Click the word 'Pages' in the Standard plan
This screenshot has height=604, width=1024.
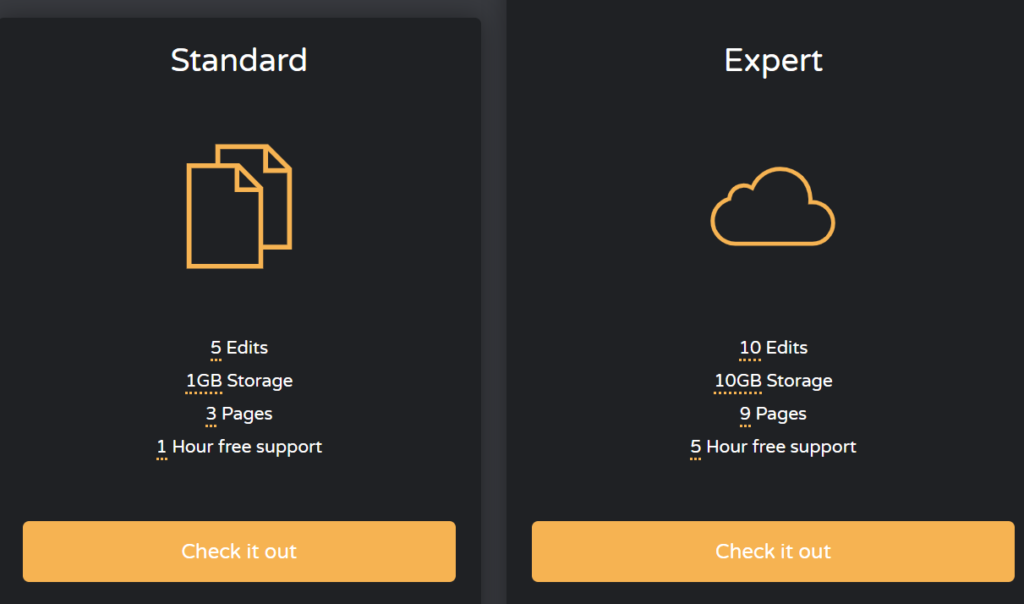click(x=247, y=414)
